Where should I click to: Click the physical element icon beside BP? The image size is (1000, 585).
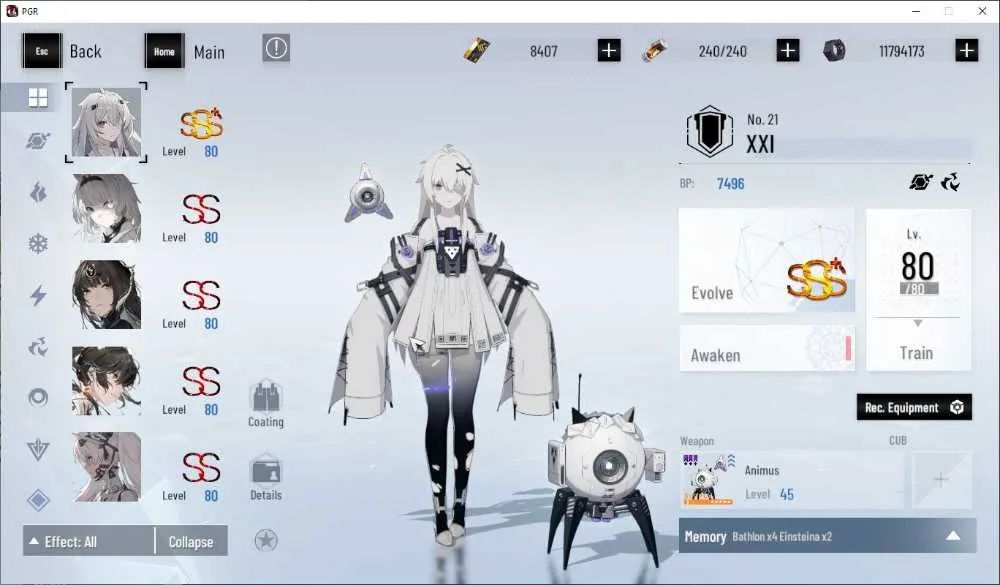click(x=920, y=183)
